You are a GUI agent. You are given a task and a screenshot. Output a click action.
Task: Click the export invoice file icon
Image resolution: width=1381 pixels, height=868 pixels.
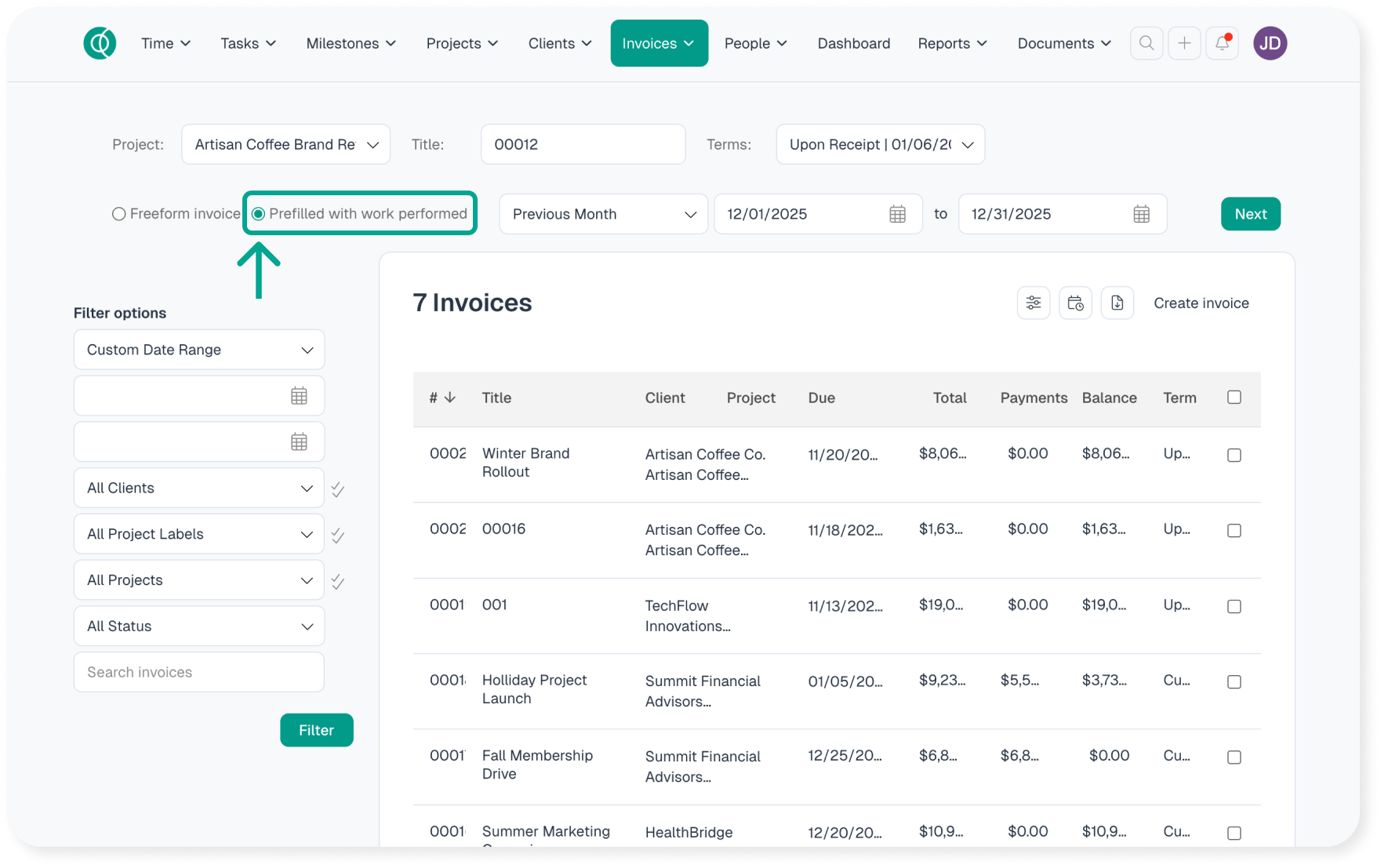pyautogui.click(x=1117, y=303)
